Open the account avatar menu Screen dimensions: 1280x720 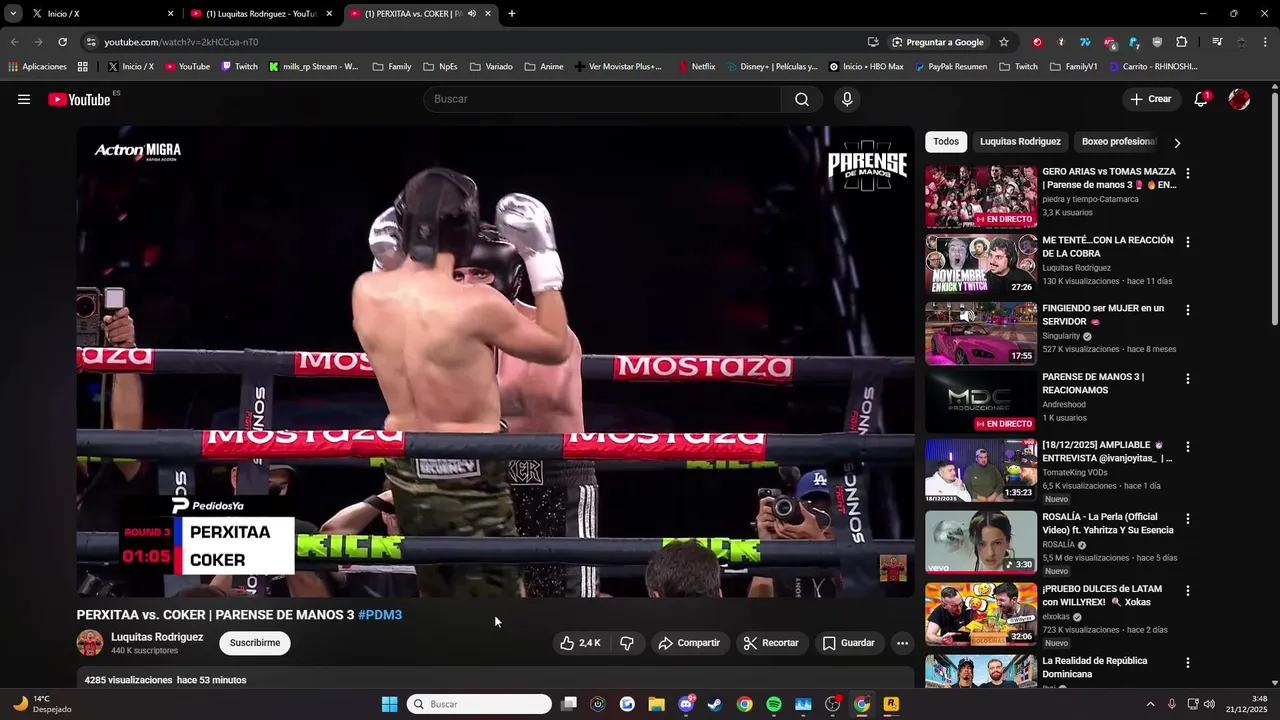click(x=1239, y=99)
